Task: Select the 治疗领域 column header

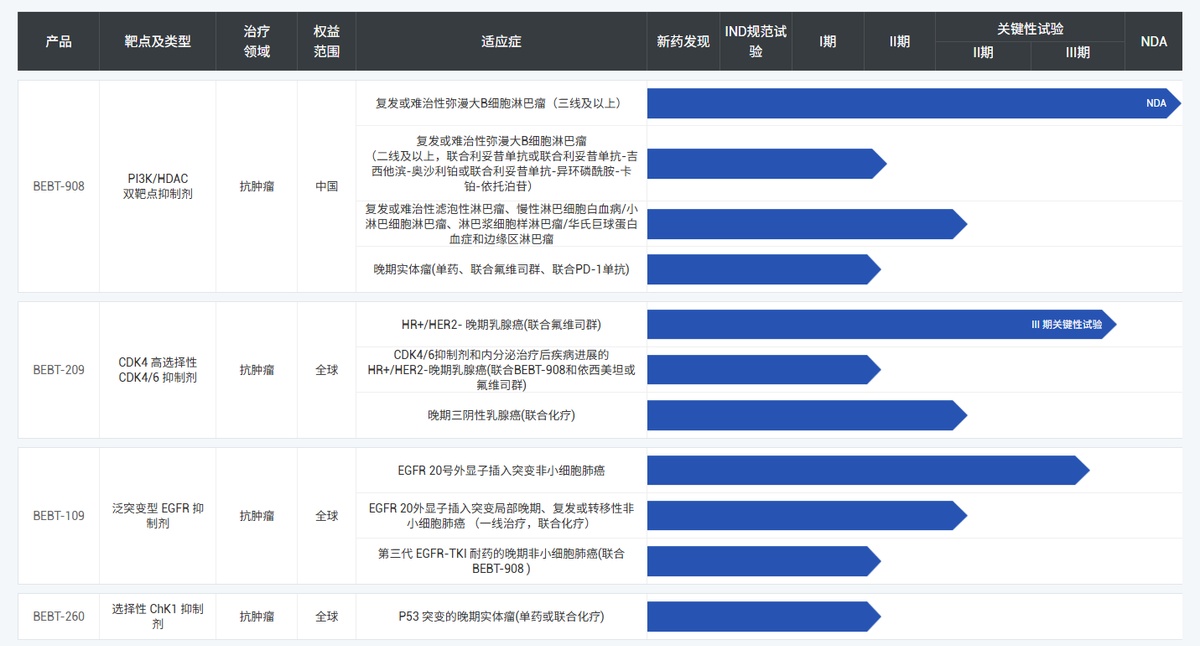Action: (257, 41)
